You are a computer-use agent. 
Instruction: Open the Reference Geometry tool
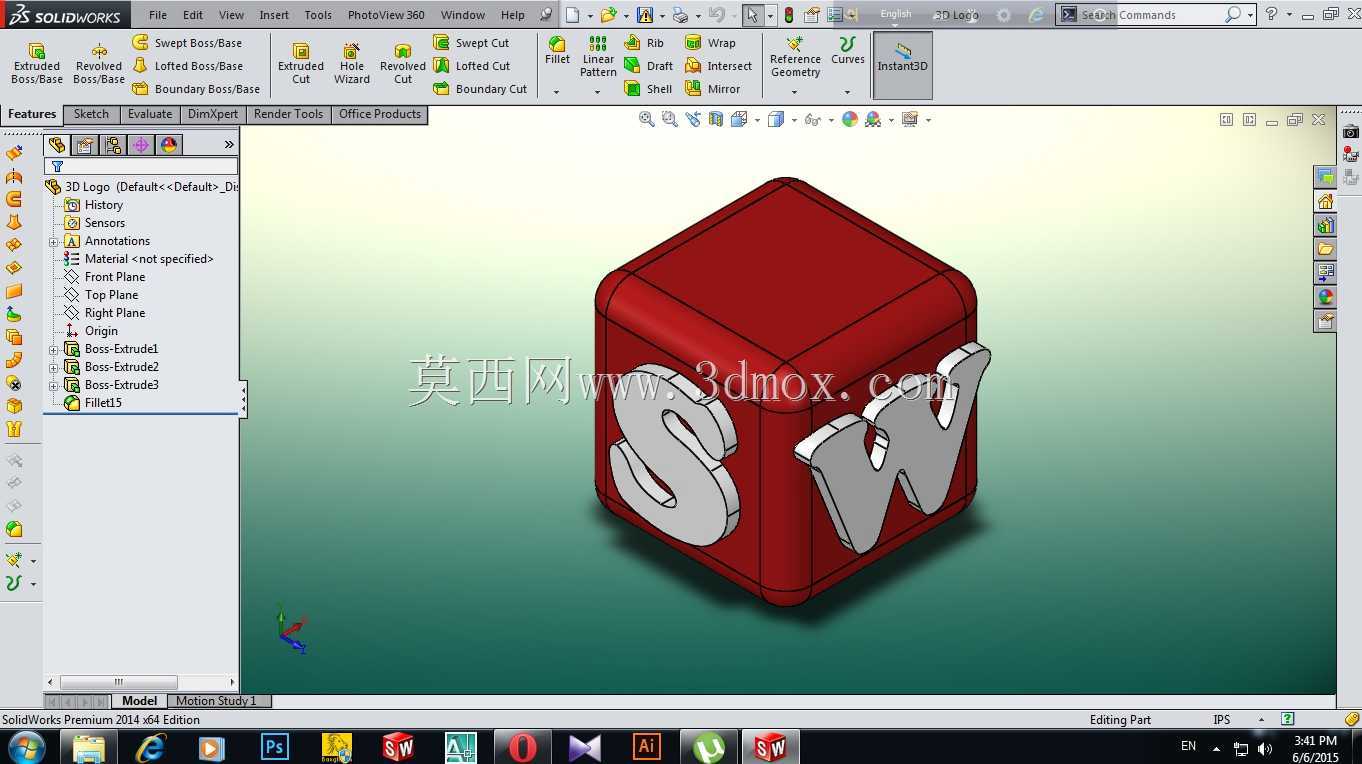pos(795,57)
